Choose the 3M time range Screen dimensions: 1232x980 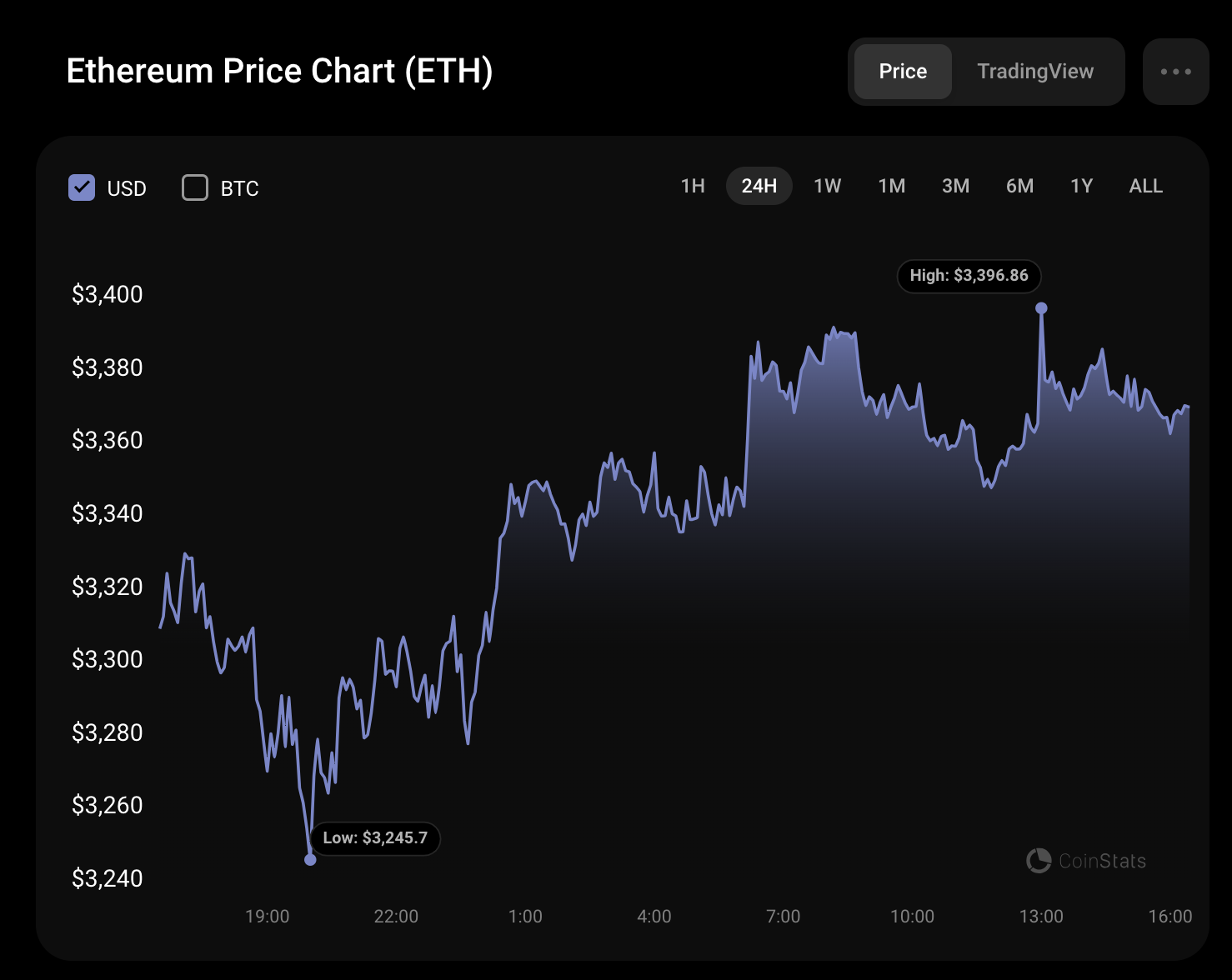(955, 186)
